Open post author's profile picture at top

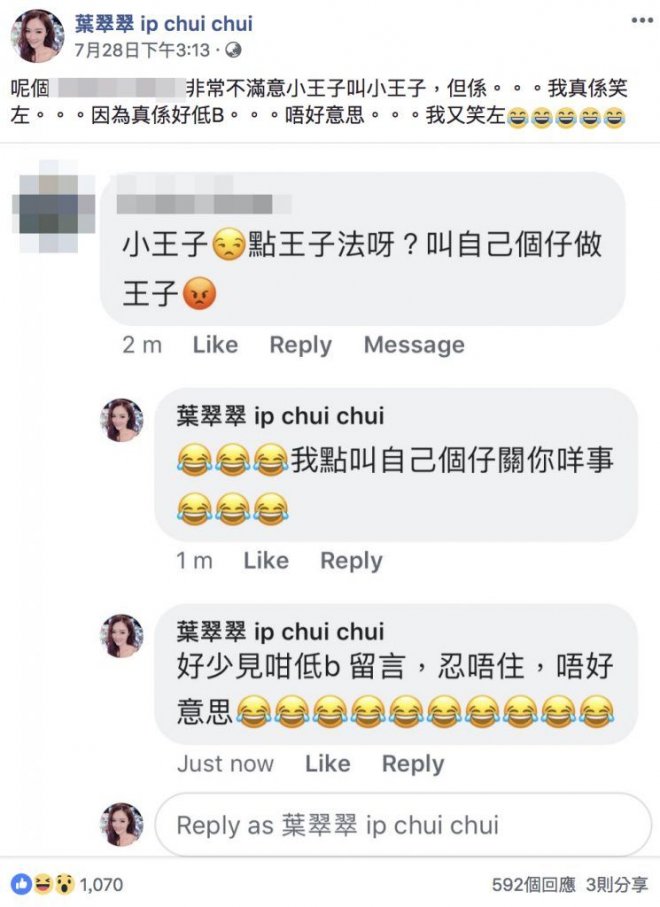point(38,35)
